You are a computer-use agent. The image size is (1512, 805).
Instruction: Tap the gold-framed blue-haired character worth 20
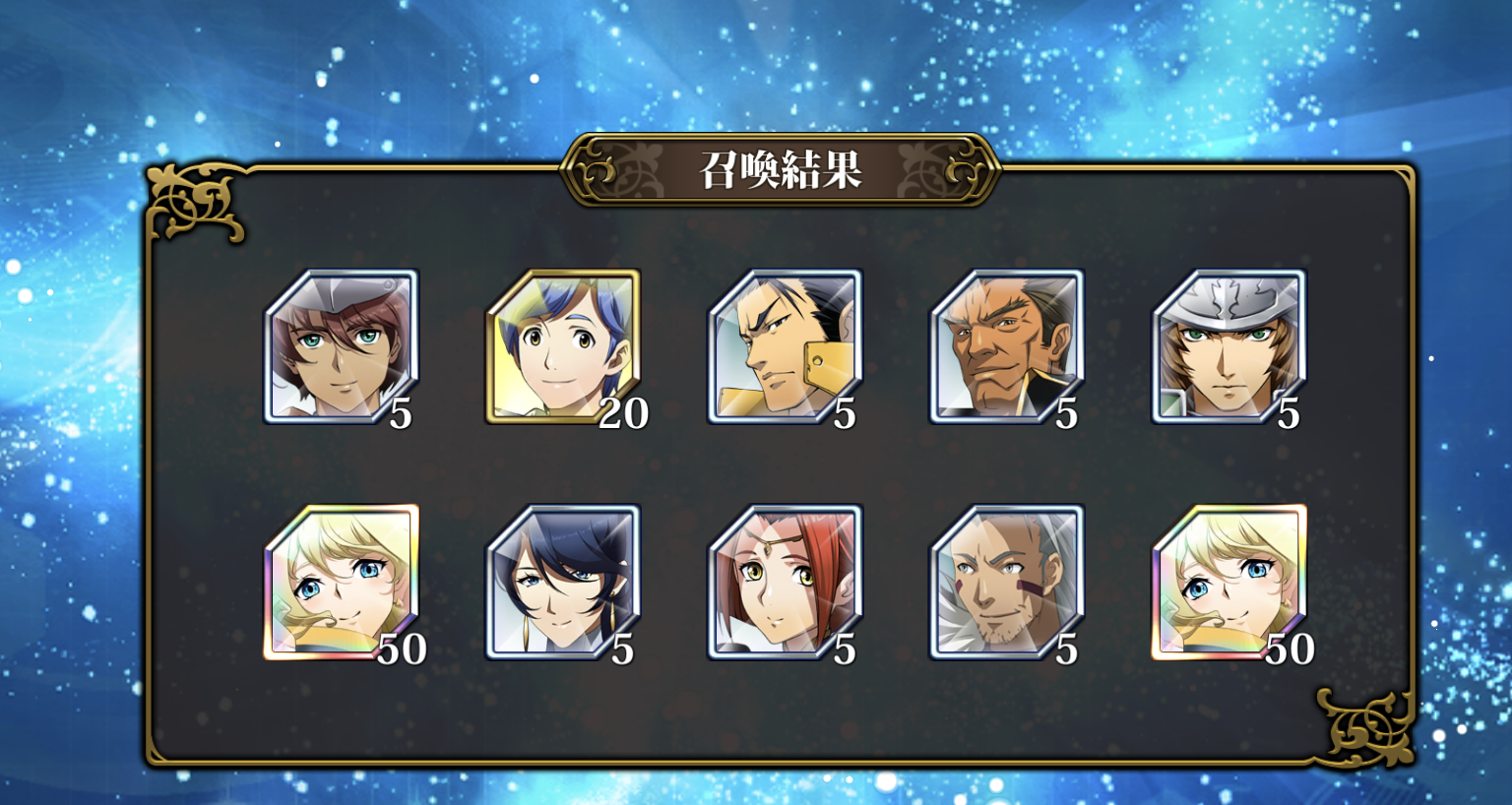click(563, 346)
